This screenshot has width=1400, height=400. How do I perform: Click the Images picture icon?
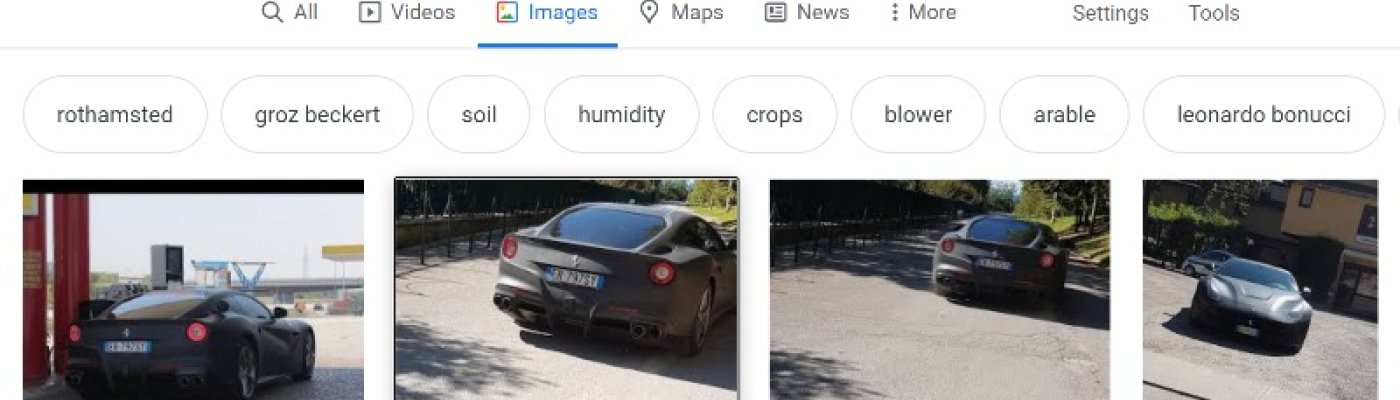(x=507, y=13)
